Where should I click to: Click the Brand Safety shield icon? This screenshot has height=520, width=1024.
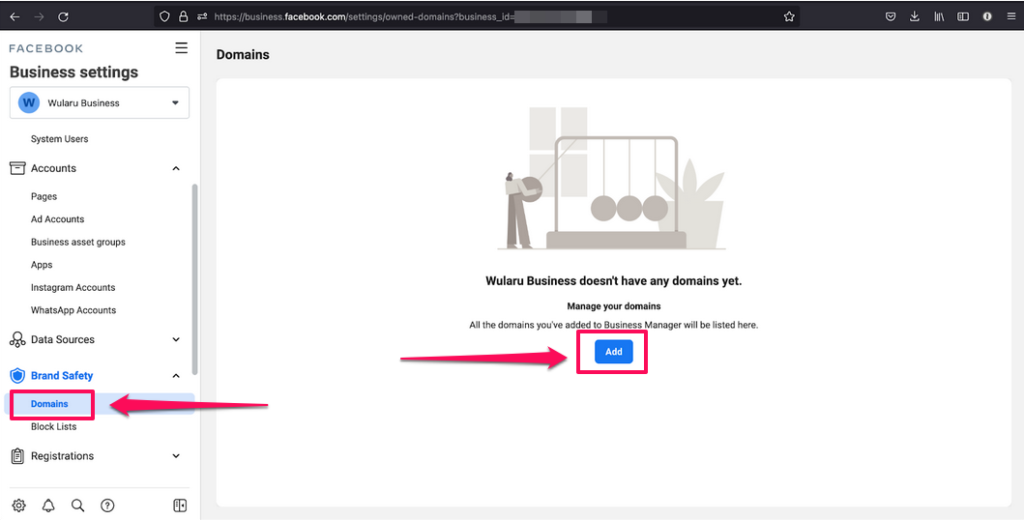pyautogui.click(x=18, y=376)
